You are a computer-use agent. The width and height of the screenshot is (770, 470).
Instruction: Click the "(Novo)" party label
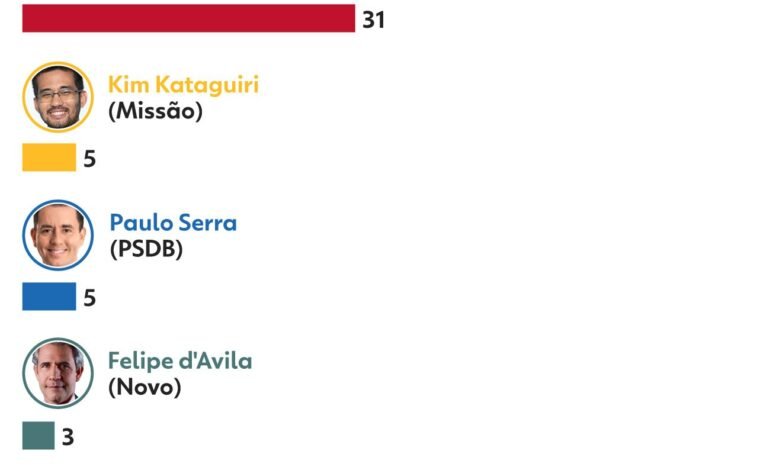(x=144, y=387)
